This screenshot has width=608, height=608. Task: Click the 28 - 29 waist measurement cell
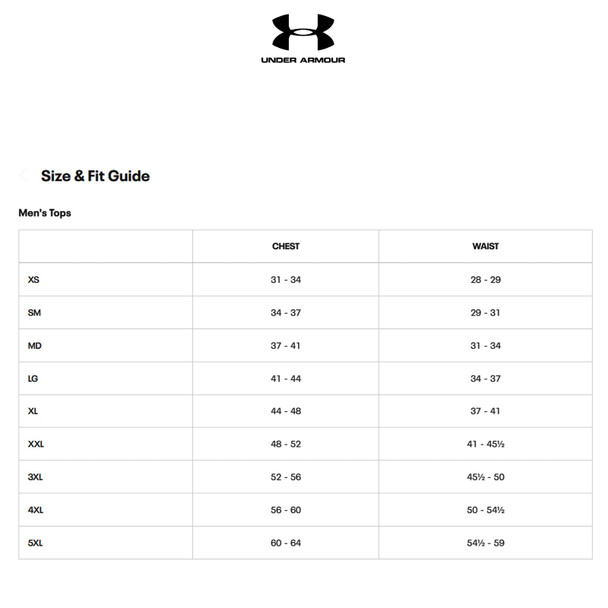(485, 280)
